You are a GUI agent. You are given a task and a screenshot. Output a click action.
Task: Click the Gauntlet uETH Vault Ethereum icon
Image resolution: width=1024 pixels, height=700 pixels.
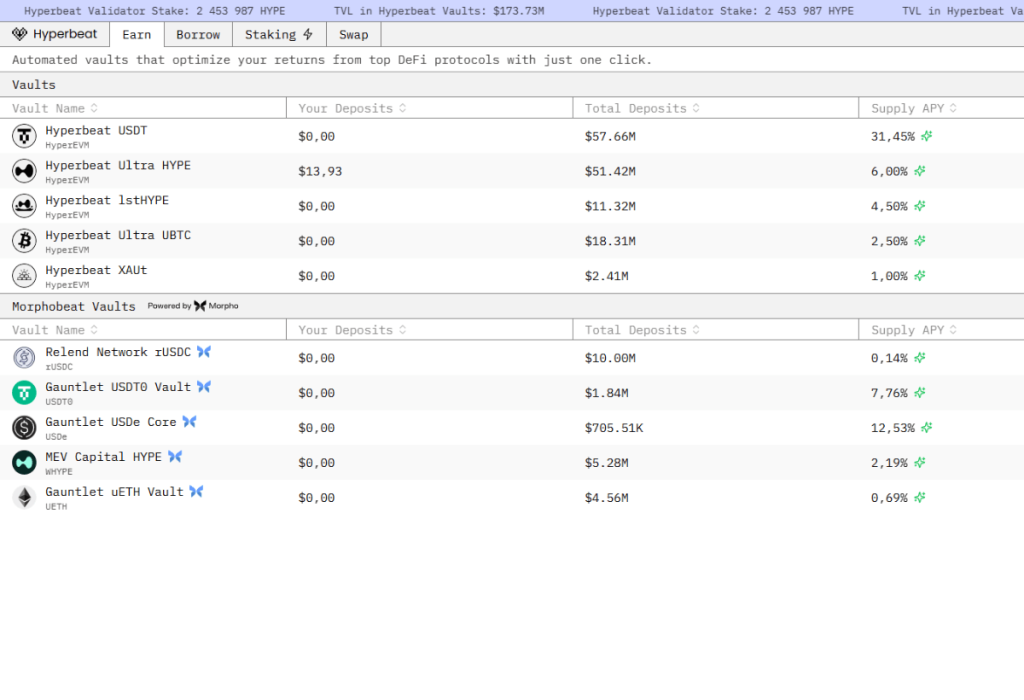point(24,498)
